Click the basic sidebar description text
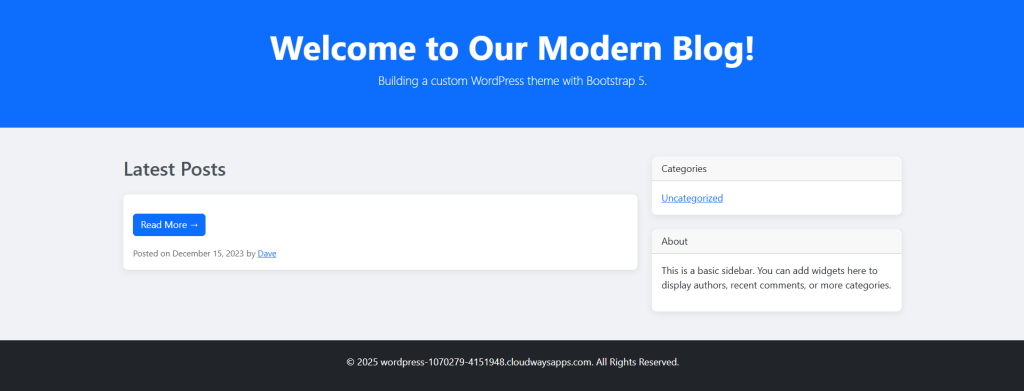1024x391 pixels. click(776, 277)
